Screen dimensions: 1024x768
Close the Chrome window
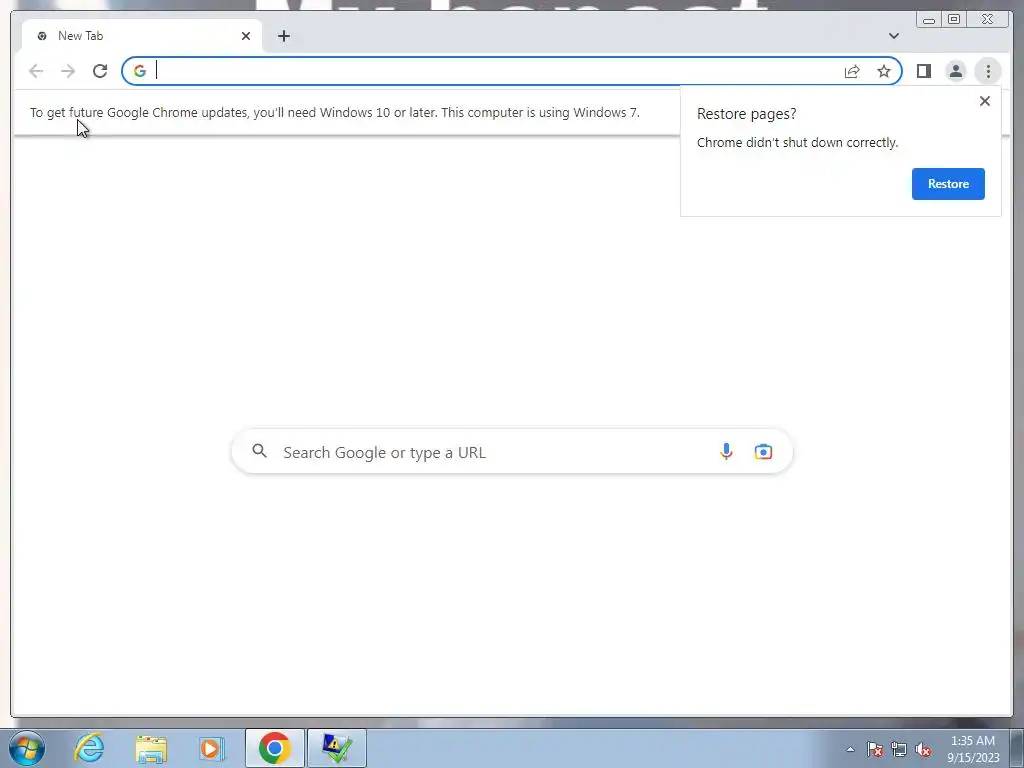pos(987,20)
